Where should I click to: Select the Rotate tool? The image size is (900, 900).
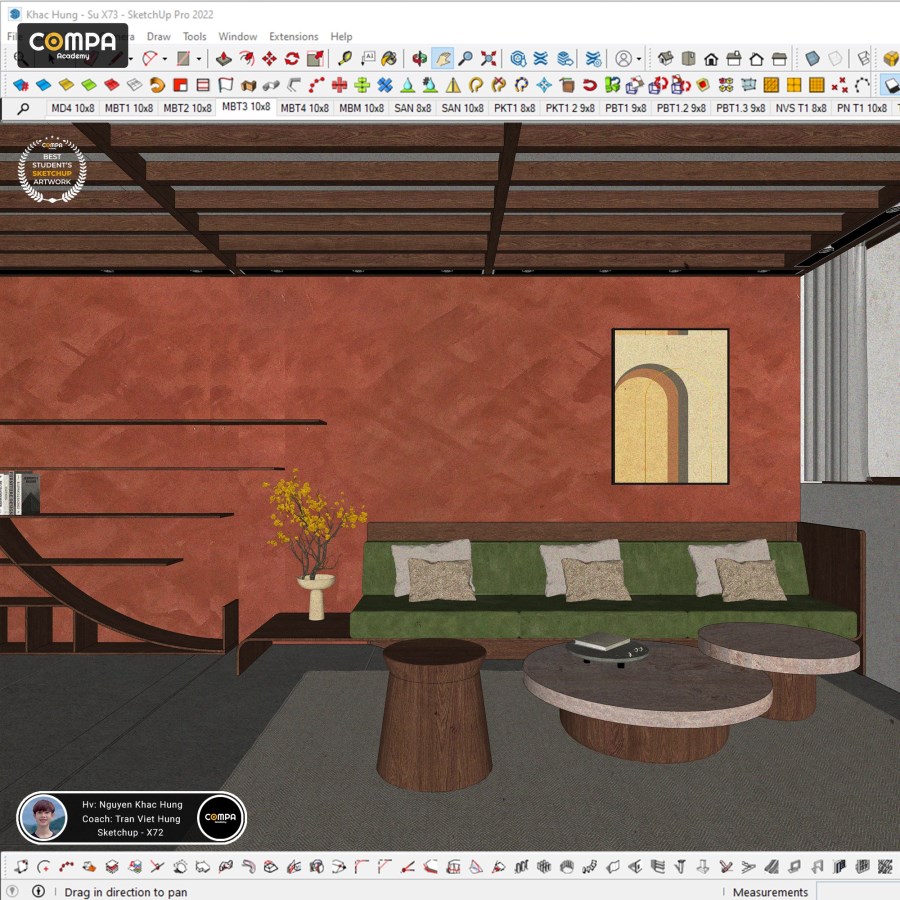click(x=292, y=59)
